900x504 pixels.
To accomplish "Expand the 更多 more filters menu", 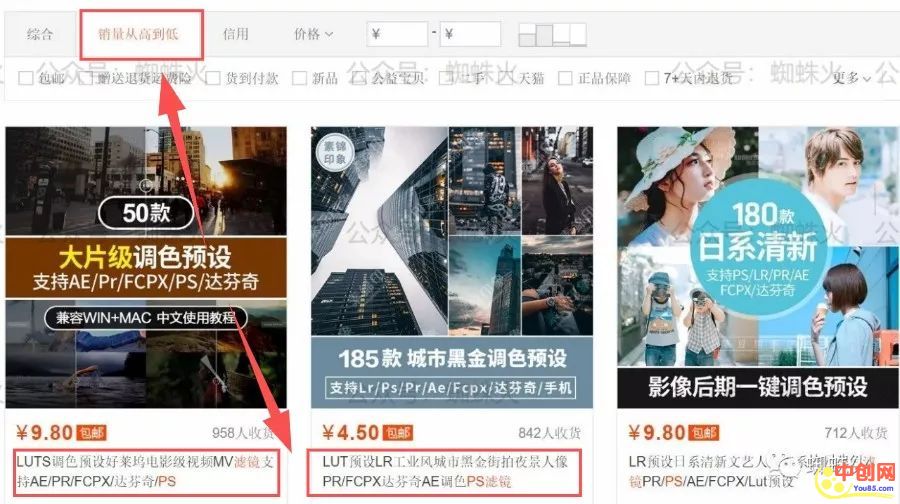I will pyautogui.click(x=850, y=78).
